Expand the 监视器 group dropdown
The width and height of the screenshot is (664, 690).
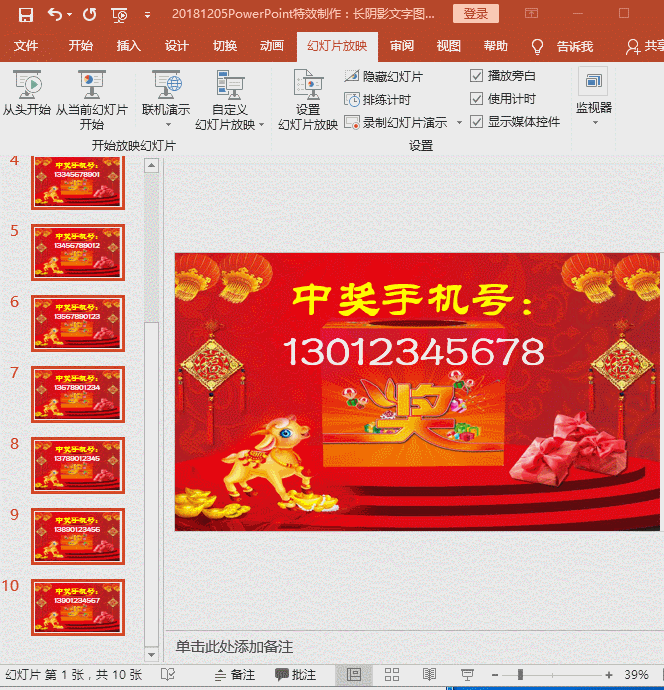click(595, 123)
